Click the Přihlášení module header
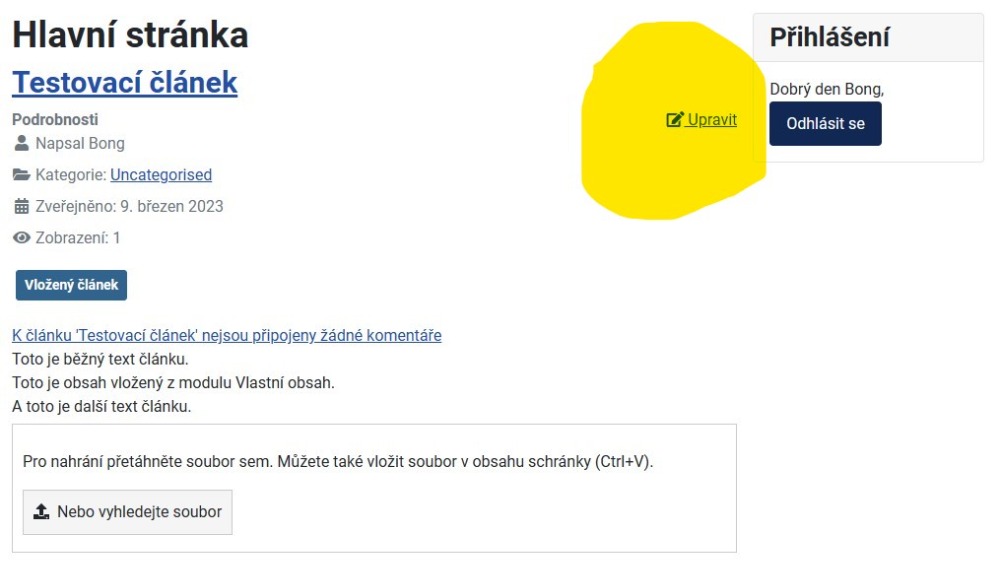The image size is (1000, 566). tap(829, 38)
